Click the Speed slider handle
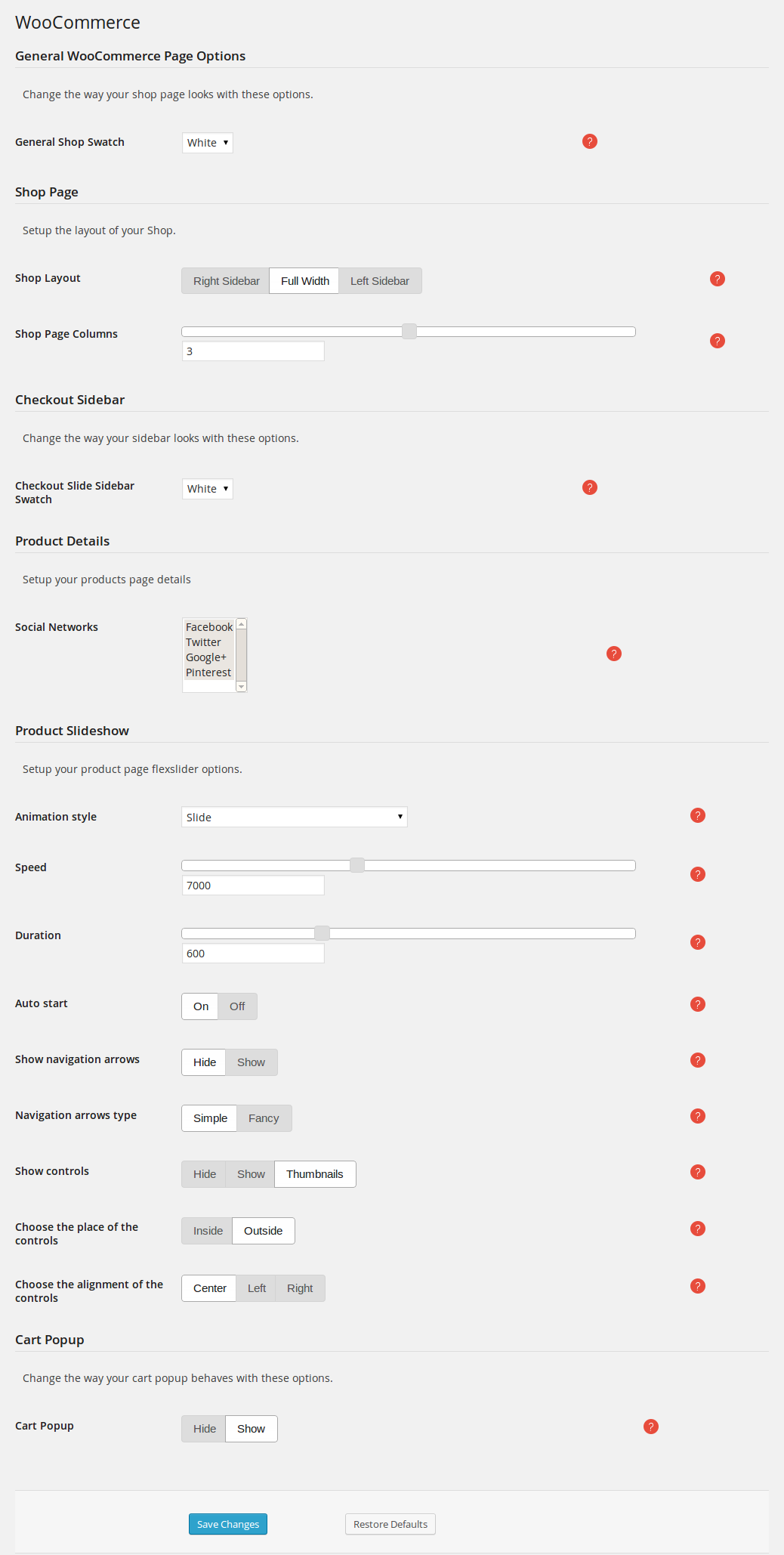 [x=357, y=865]
